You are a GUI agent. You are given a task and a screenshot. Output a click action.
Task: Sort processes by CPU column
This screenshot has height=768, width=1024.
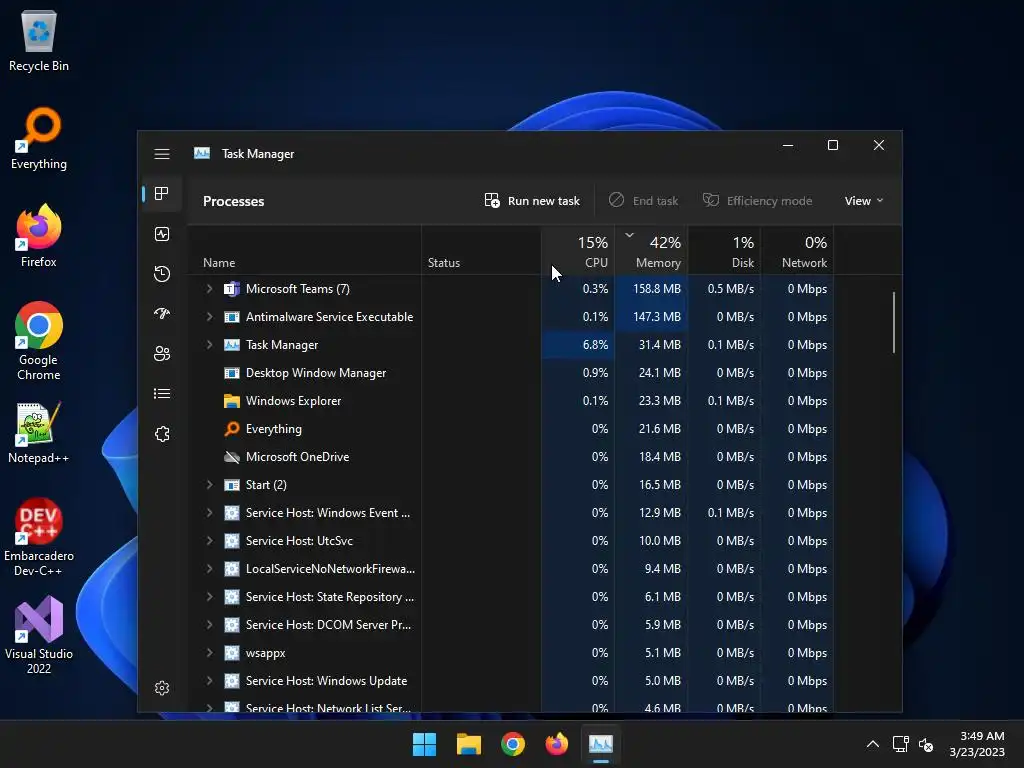coord(578,250)
